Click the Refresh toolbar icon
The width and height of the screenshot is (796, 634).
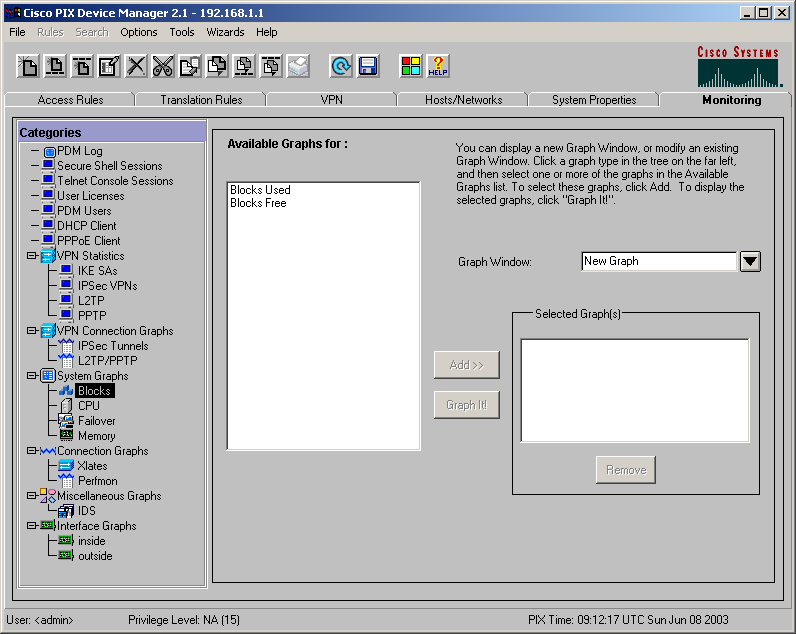[341, 66]
